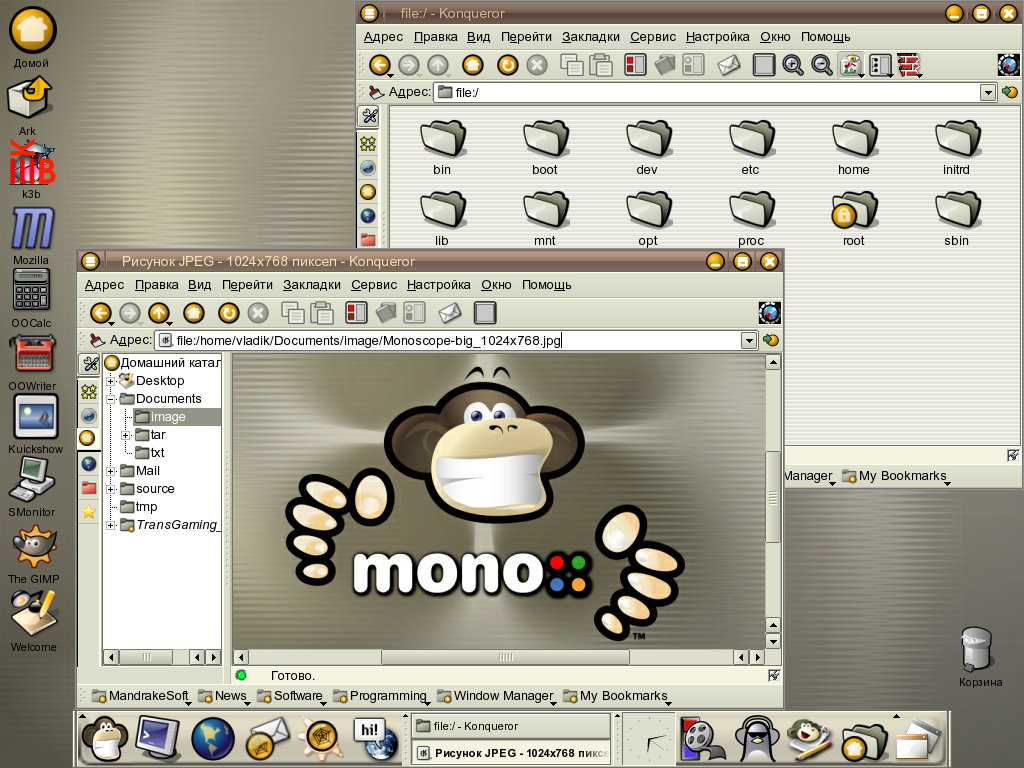Toggle the status bar checkbox in JPEG window

click(774, 675)
